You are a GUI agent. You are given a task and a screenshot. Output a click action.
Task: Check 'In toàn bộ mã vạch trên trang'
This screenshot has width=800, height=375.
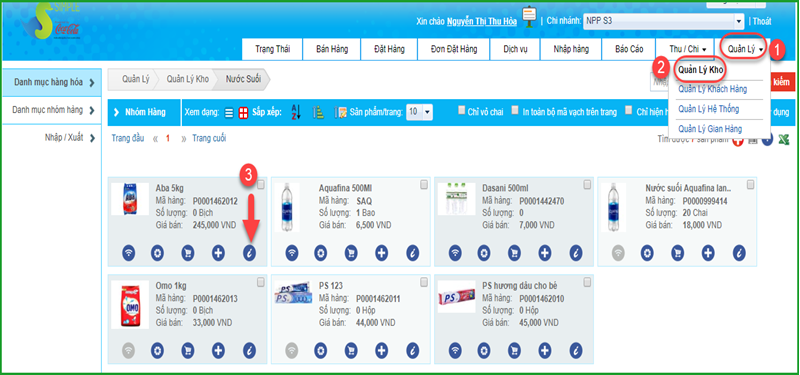(x=515, y=110)
